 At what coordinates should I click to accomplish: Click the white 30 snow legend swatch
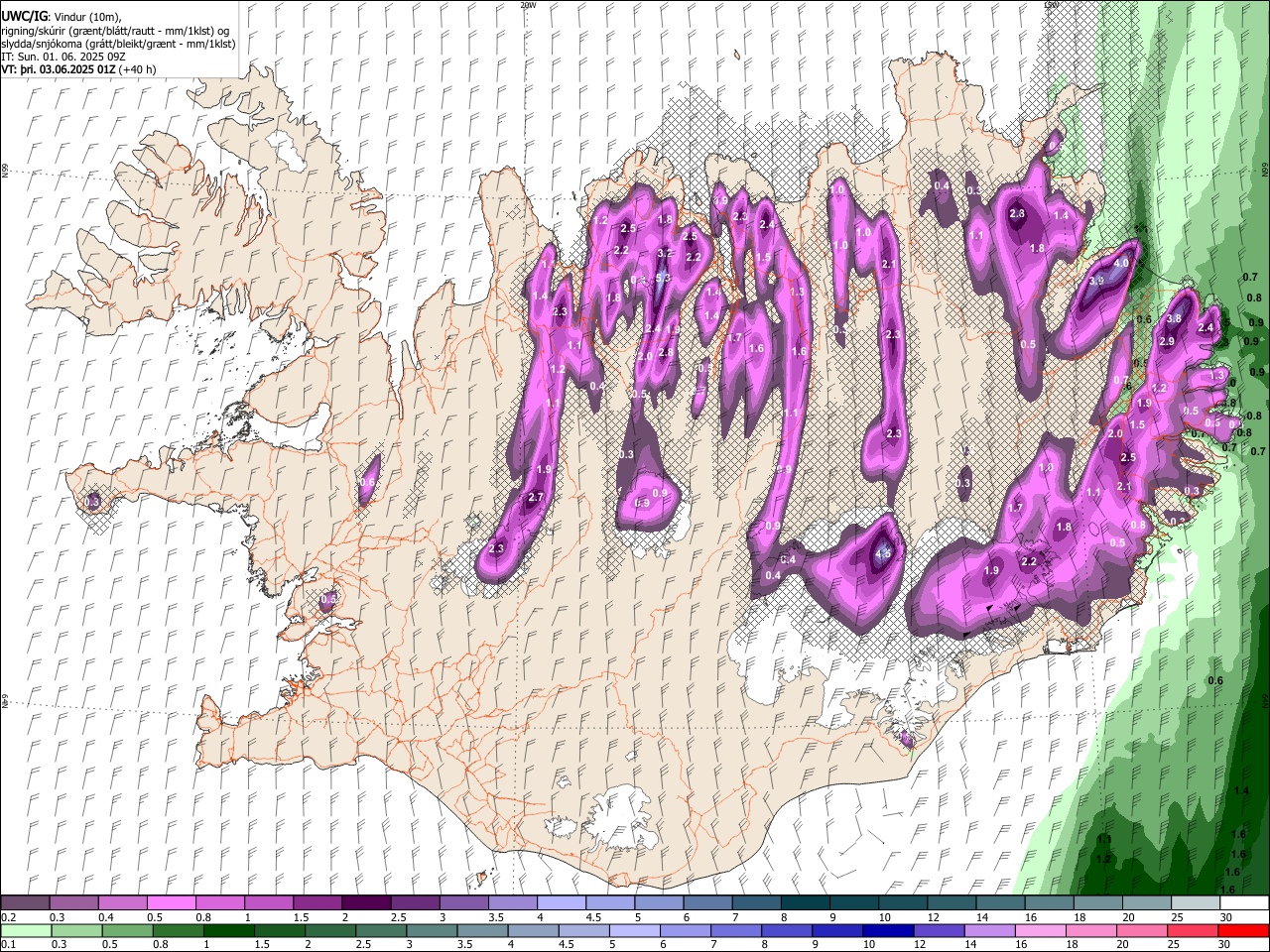coord(1244,903)
